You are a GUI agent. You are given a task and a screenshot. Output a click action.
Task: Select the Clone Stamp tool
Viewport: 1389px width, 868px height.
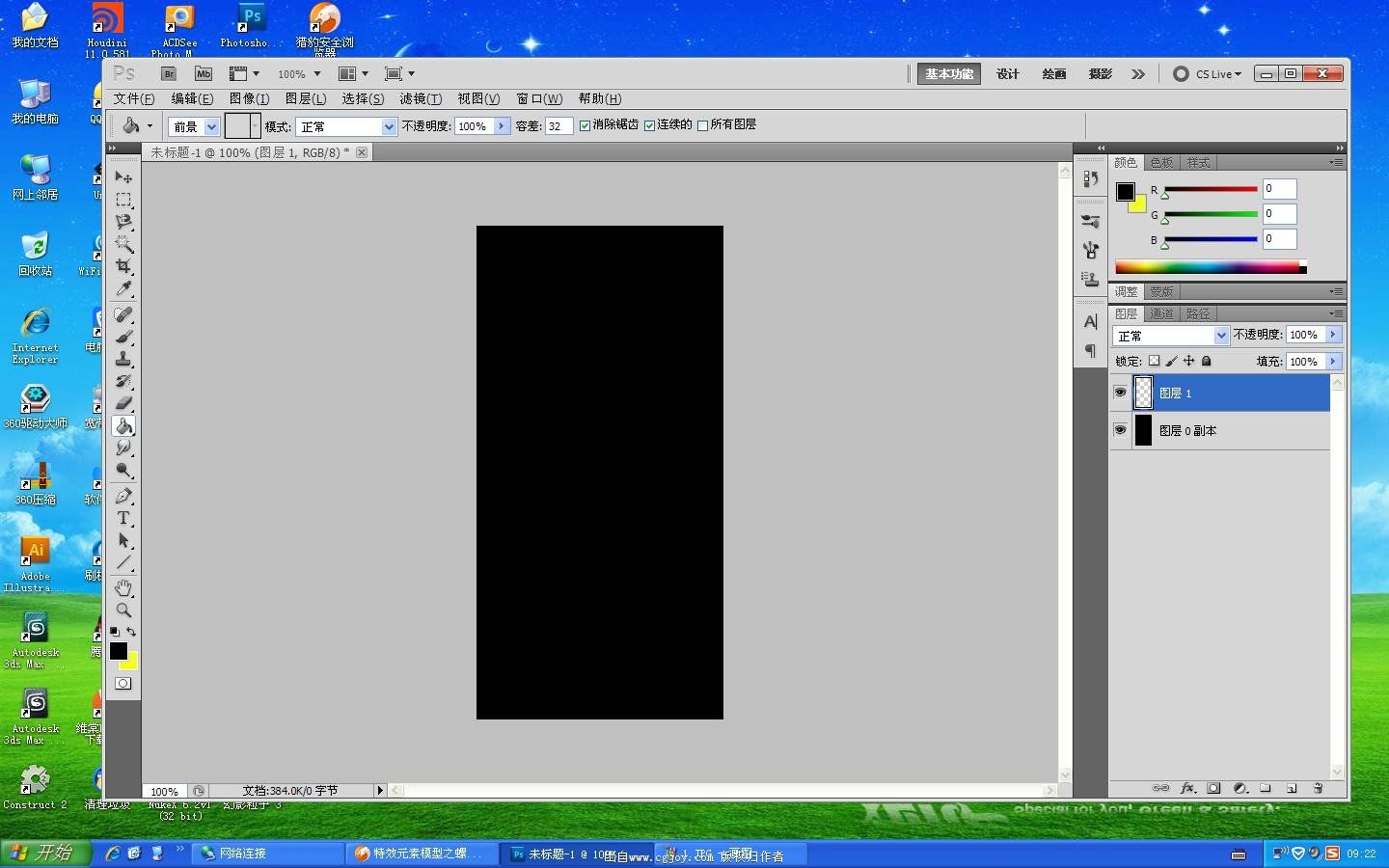[x=123, y=359]
